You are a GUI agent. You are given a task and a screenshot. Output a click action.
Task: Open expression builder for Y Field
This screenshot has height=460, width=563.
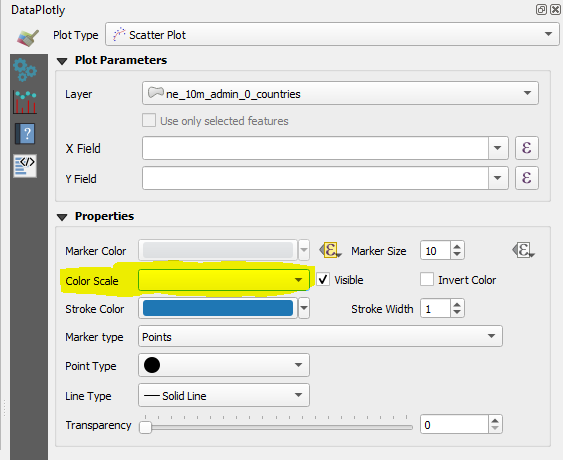(527, 178)
